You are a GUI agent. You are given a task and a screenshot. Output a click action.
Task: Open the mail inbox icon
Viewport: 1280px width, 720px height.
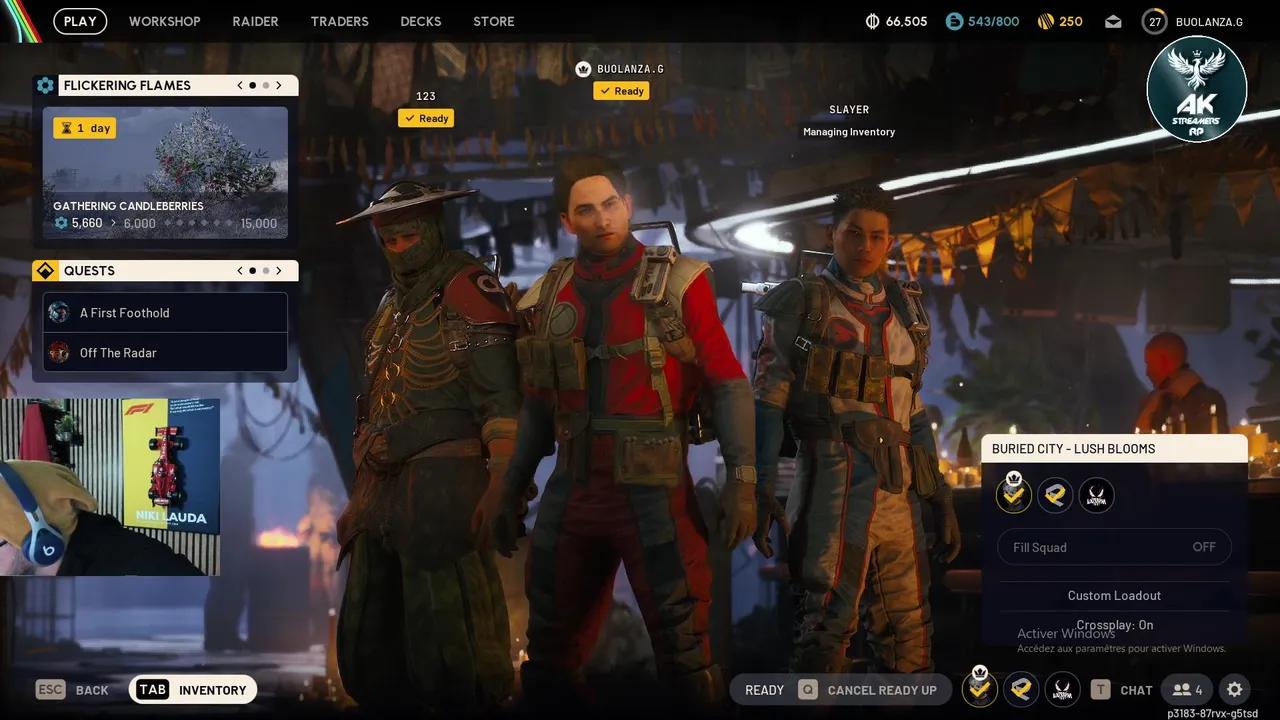[1113, 20]
